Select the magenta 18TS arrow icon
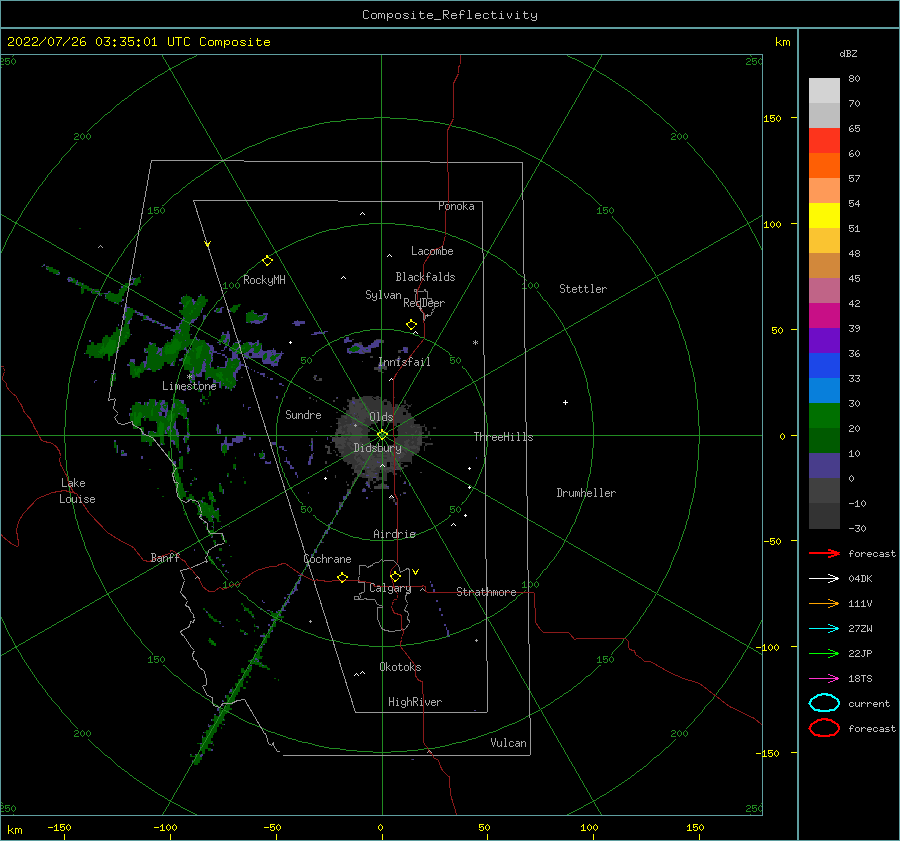Image resolution: width=900 pixels, height=841 pixels. pyautogui.click(x=824, y=679)
